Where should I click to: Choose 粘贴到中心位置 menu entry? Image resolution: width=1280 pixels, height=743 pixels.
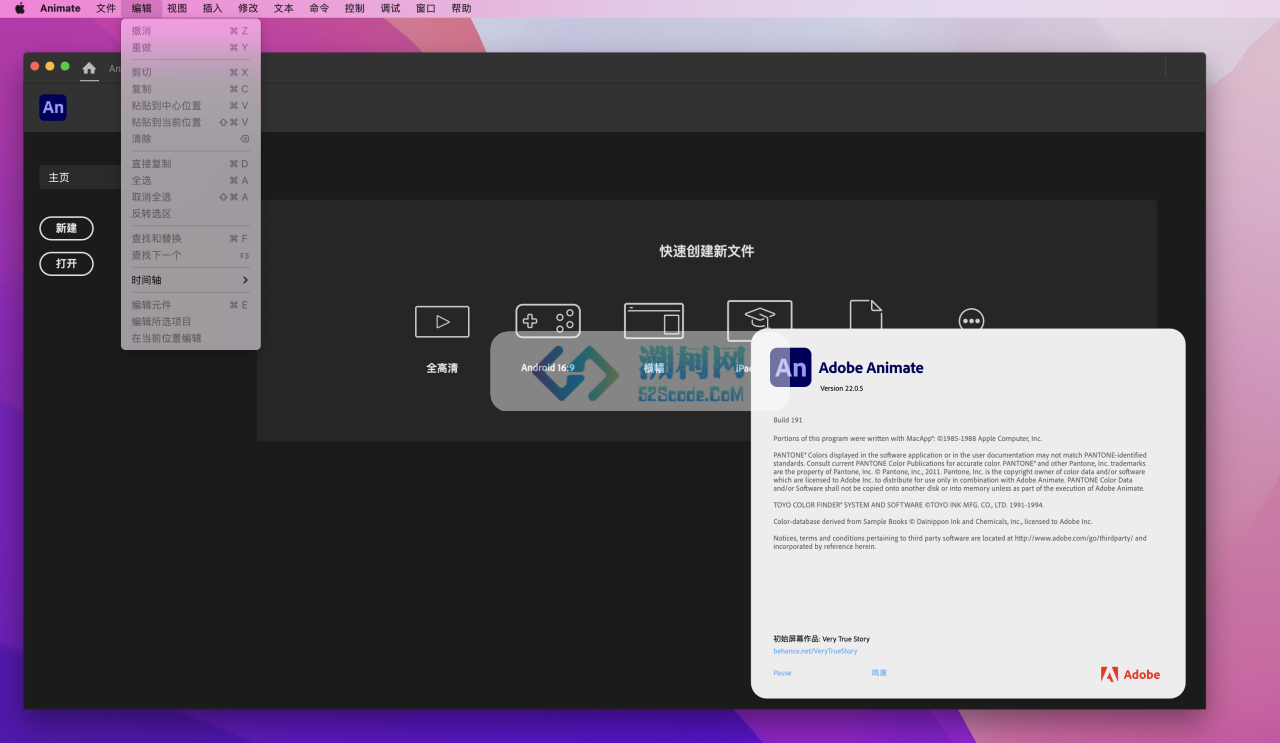pyautogui.click(x=190, y=106)
